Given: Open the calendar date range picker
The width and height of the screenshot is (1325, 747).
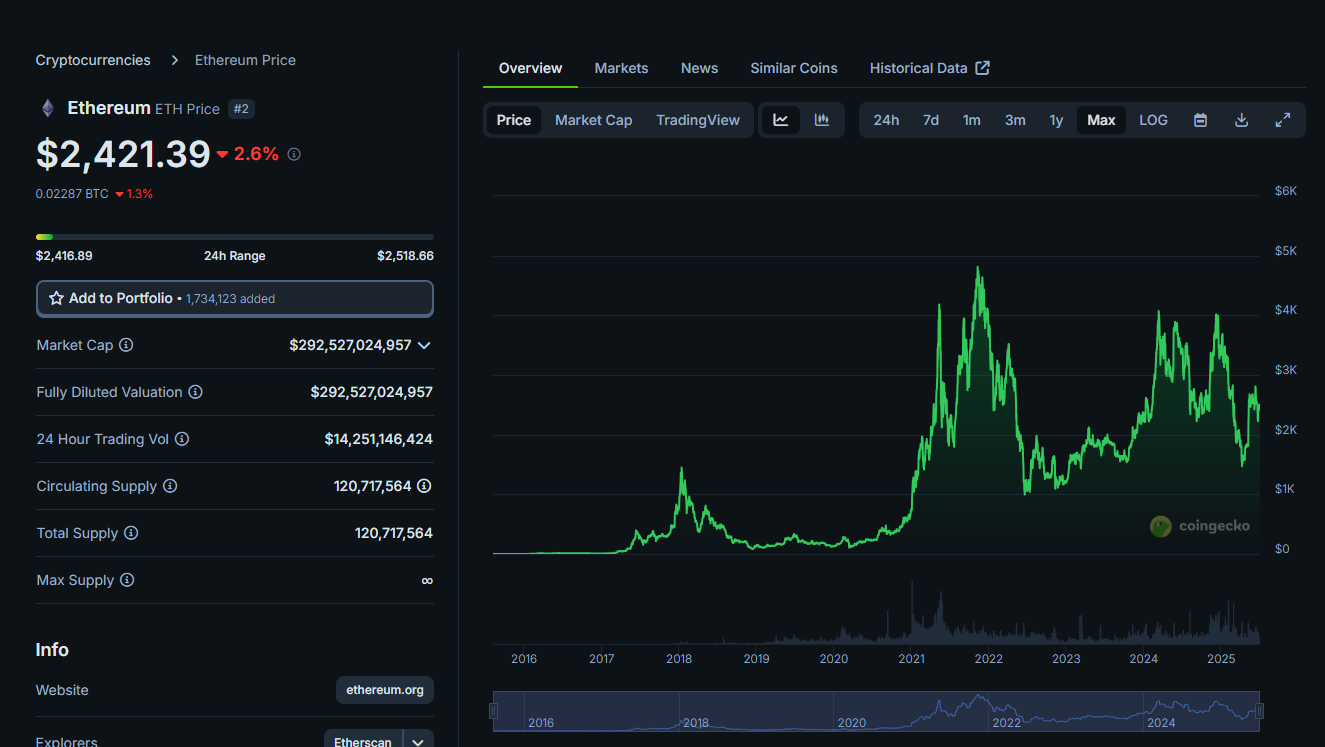Looking at the screenshot, I should (1201, 120).
